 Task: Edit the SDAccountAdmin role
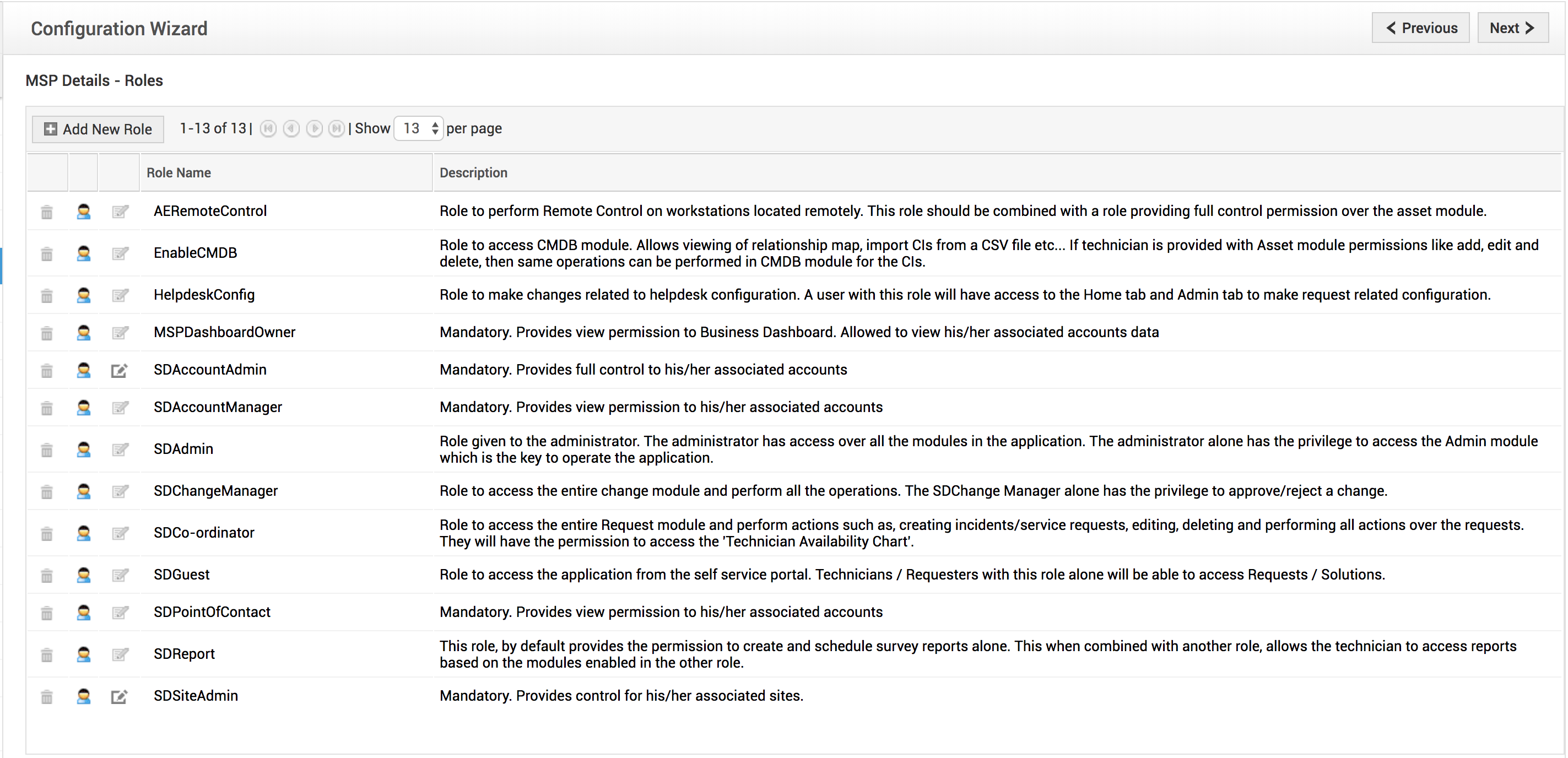[120, 370]
